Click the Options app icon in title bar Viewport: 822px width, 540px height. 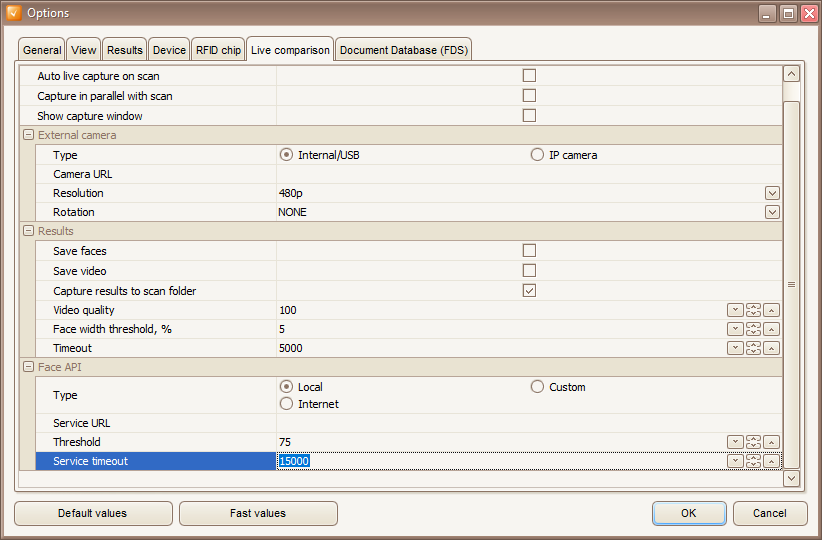point(14,13)
